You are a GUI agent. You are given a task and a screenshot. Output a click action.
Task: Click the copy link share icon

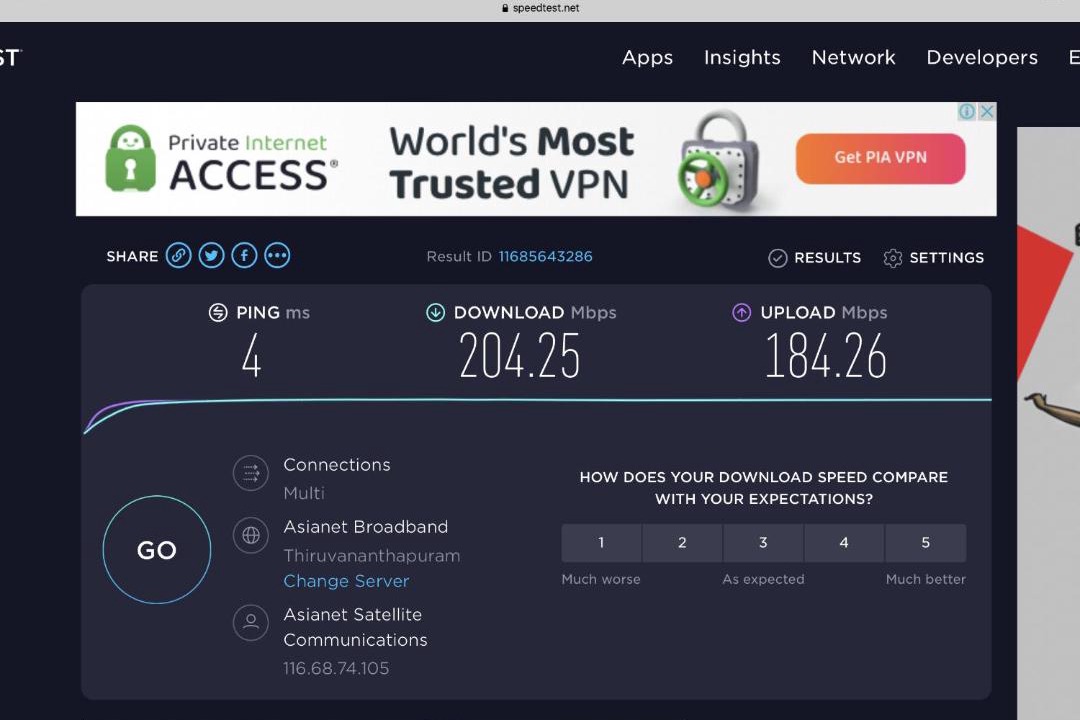point(178,256)
